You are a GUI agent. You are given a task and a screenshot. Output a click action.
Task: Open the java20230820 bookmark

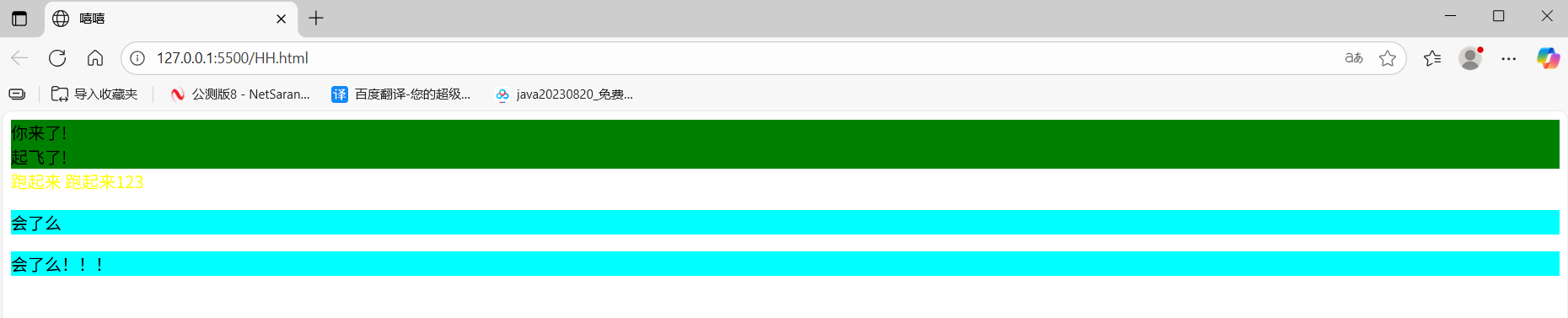[x=564, y=94]
